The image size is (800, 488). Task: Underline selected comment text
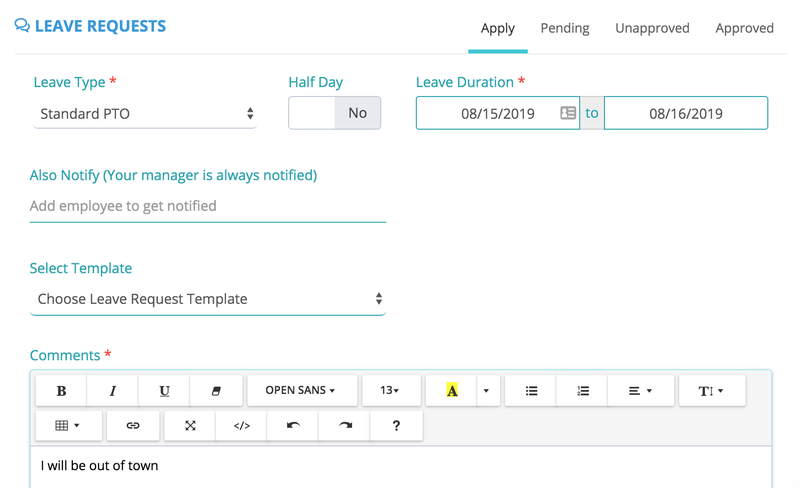164,391
